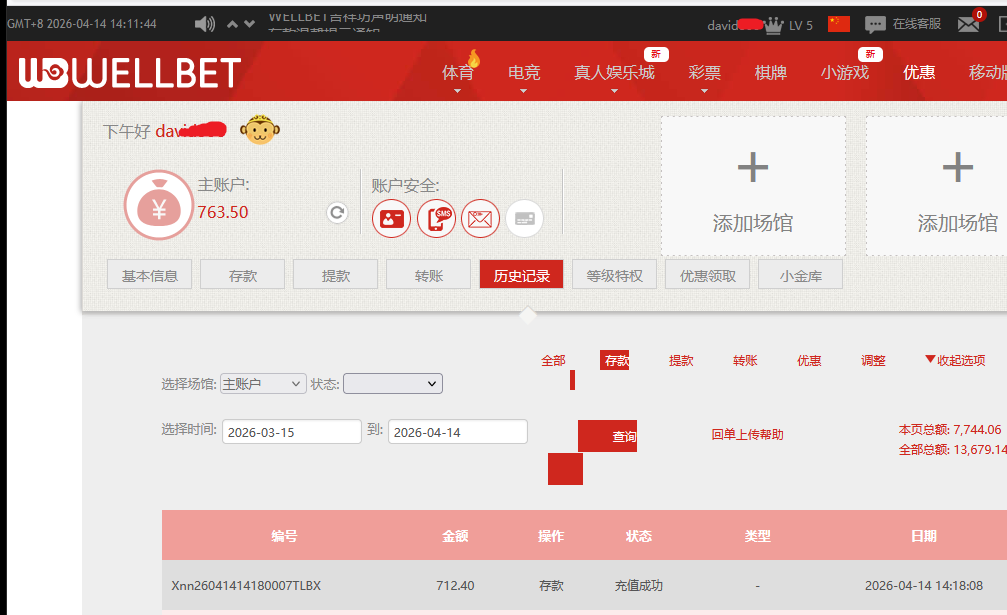Switch to the 提款 filter tab
Screen dimensions: 1007x615
681,361
